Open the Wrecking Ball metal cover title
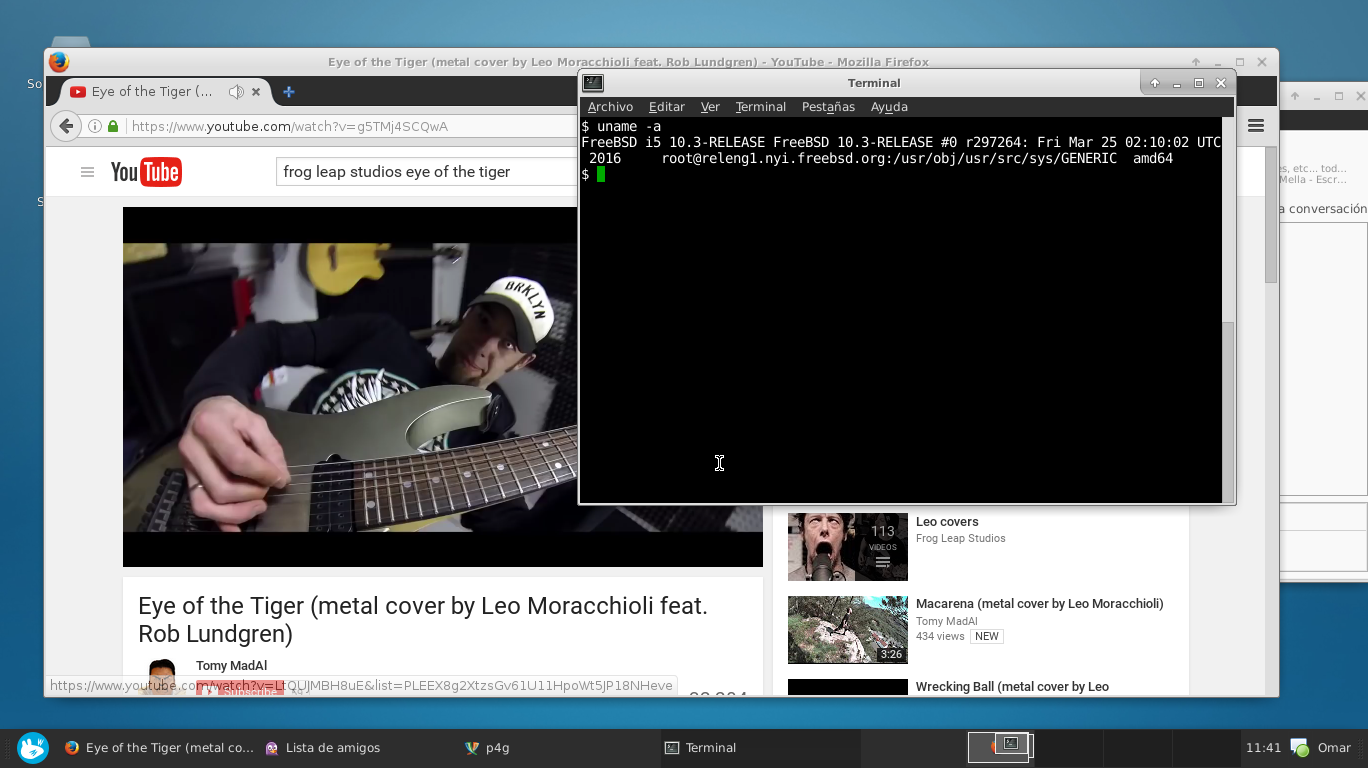This screenshot has height=768, width=1368. [x=1012, y=687]
